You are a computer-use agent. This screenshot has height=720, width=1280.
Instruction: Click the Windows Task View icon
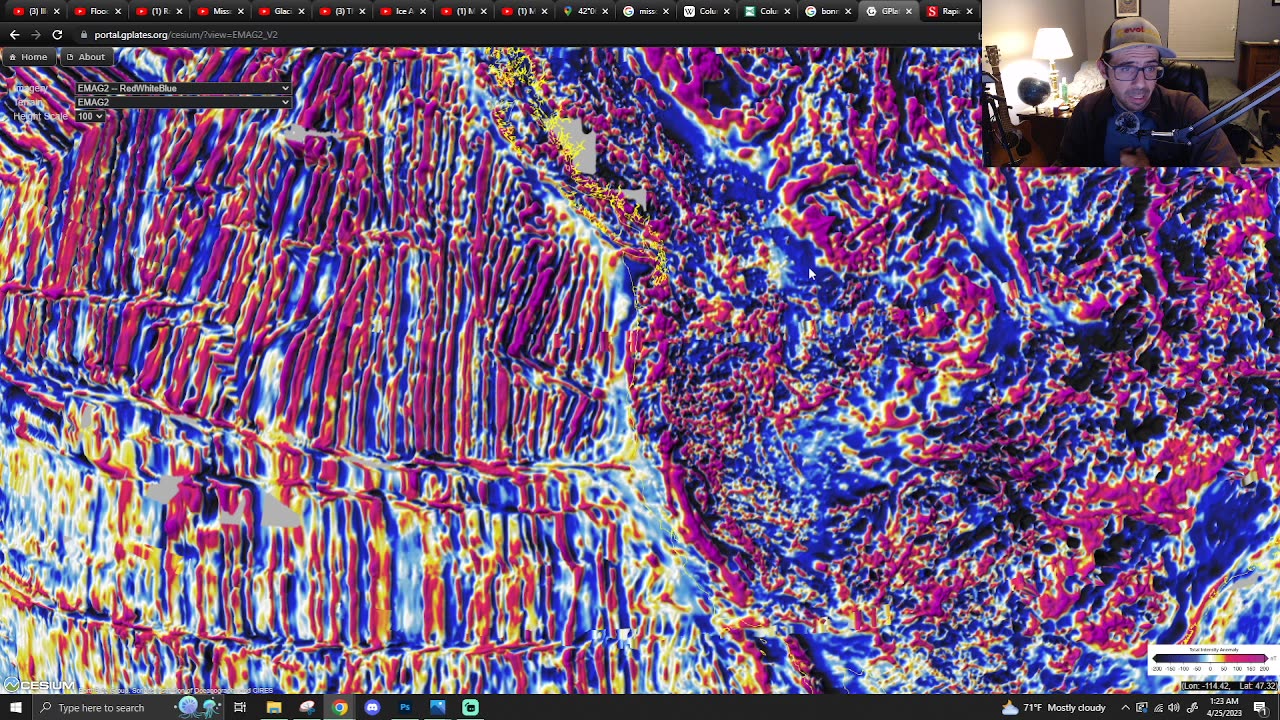[240, 708]
